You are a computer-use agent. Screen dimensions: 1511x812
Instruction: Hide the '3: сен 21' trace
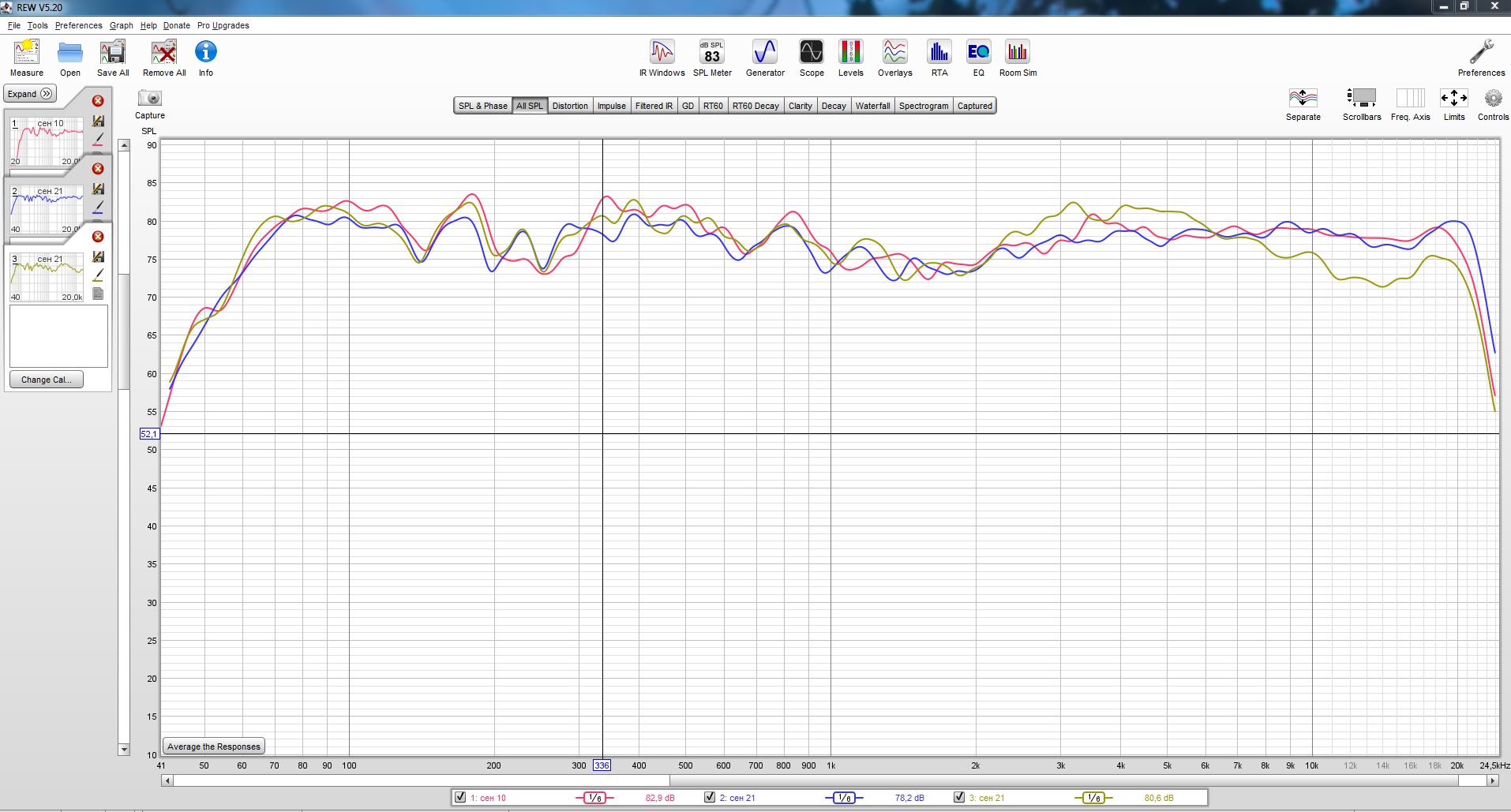[959, 797]
